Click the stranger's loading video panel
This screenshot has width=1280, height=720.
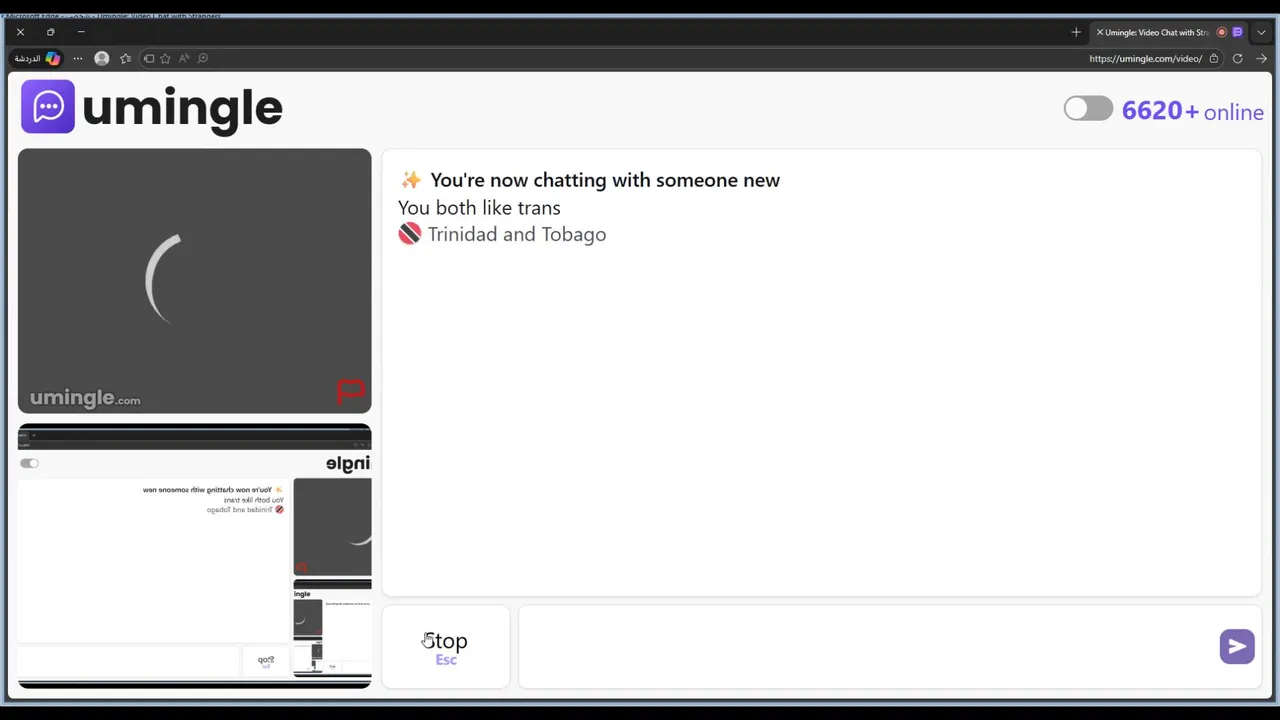coord(194,281)
